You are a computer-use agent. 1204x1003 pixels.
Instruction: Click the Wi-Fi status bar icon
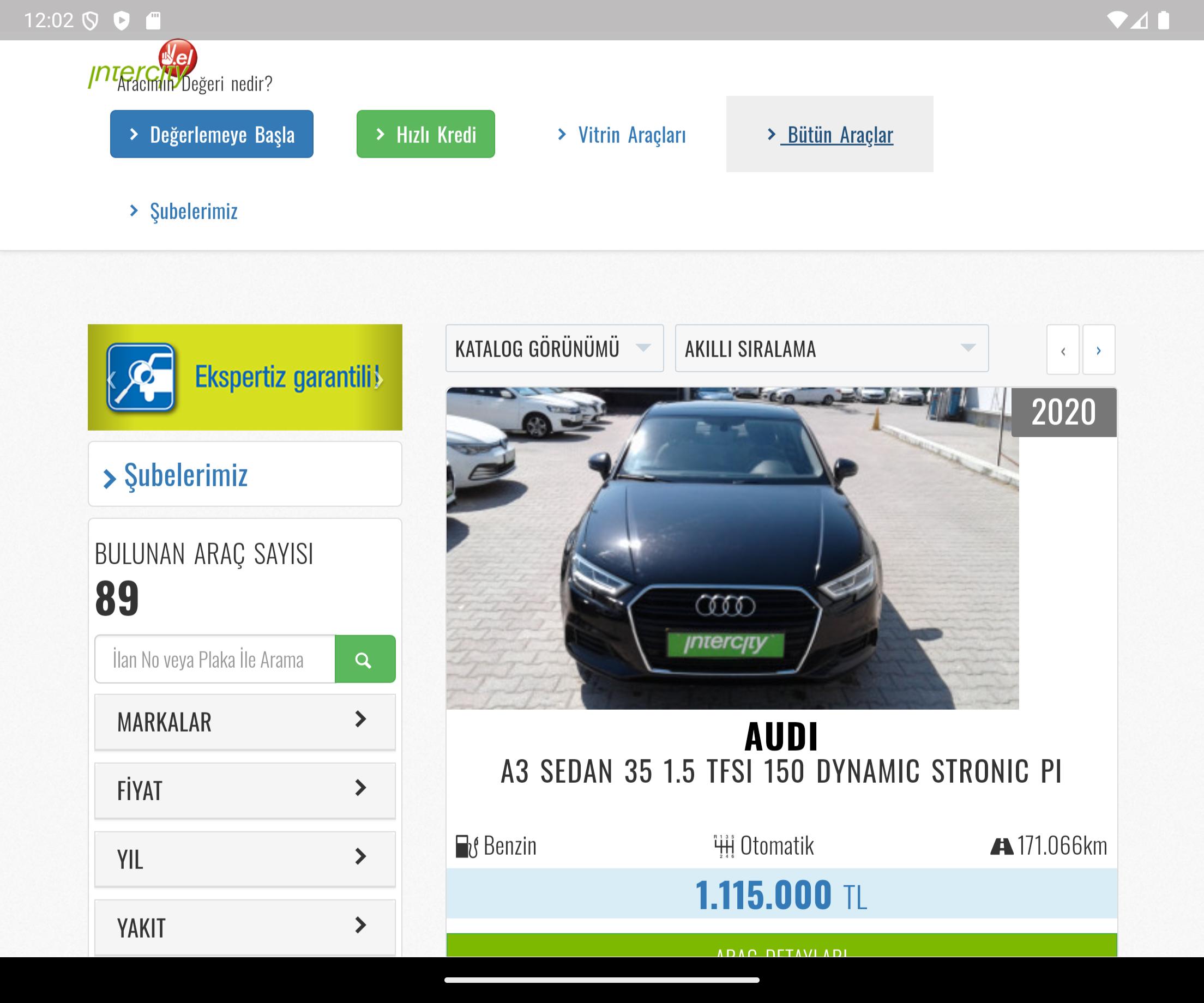pos(1117,21)
